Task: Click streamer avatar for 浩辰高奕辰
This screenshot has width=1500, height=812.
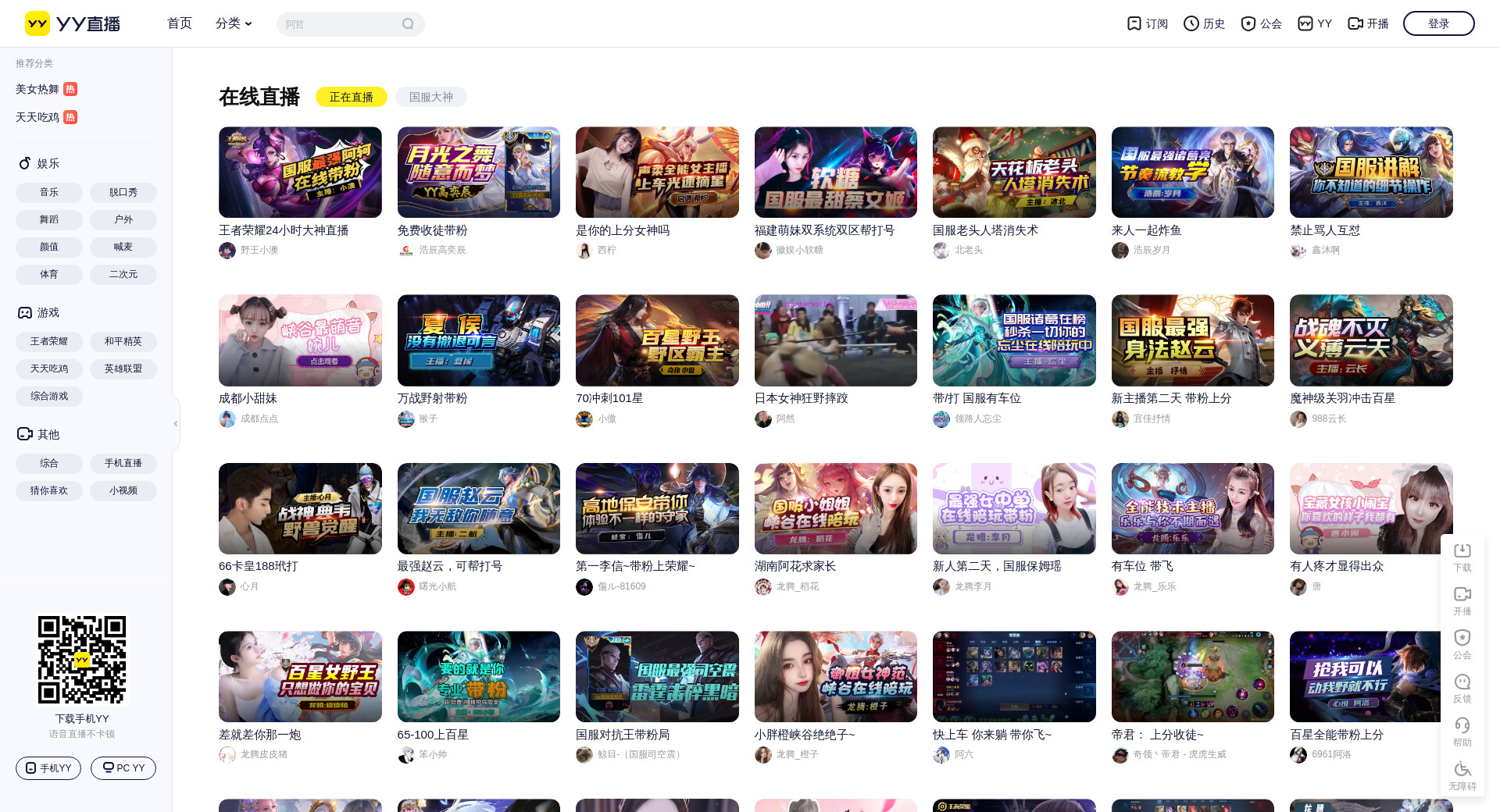Action: point(406,251)
